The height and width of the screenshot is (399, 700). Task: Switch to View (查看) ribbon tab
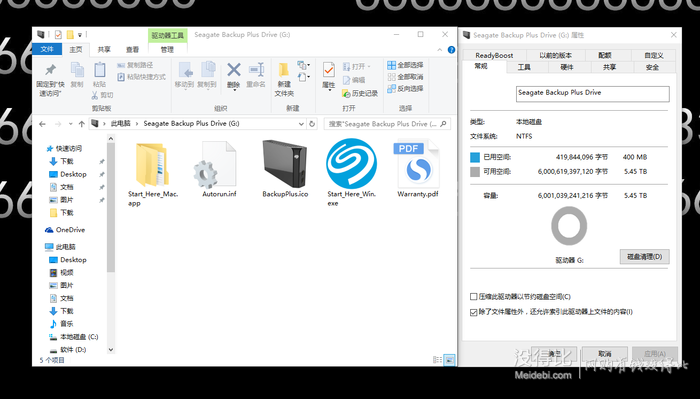[x=132, y=50]
